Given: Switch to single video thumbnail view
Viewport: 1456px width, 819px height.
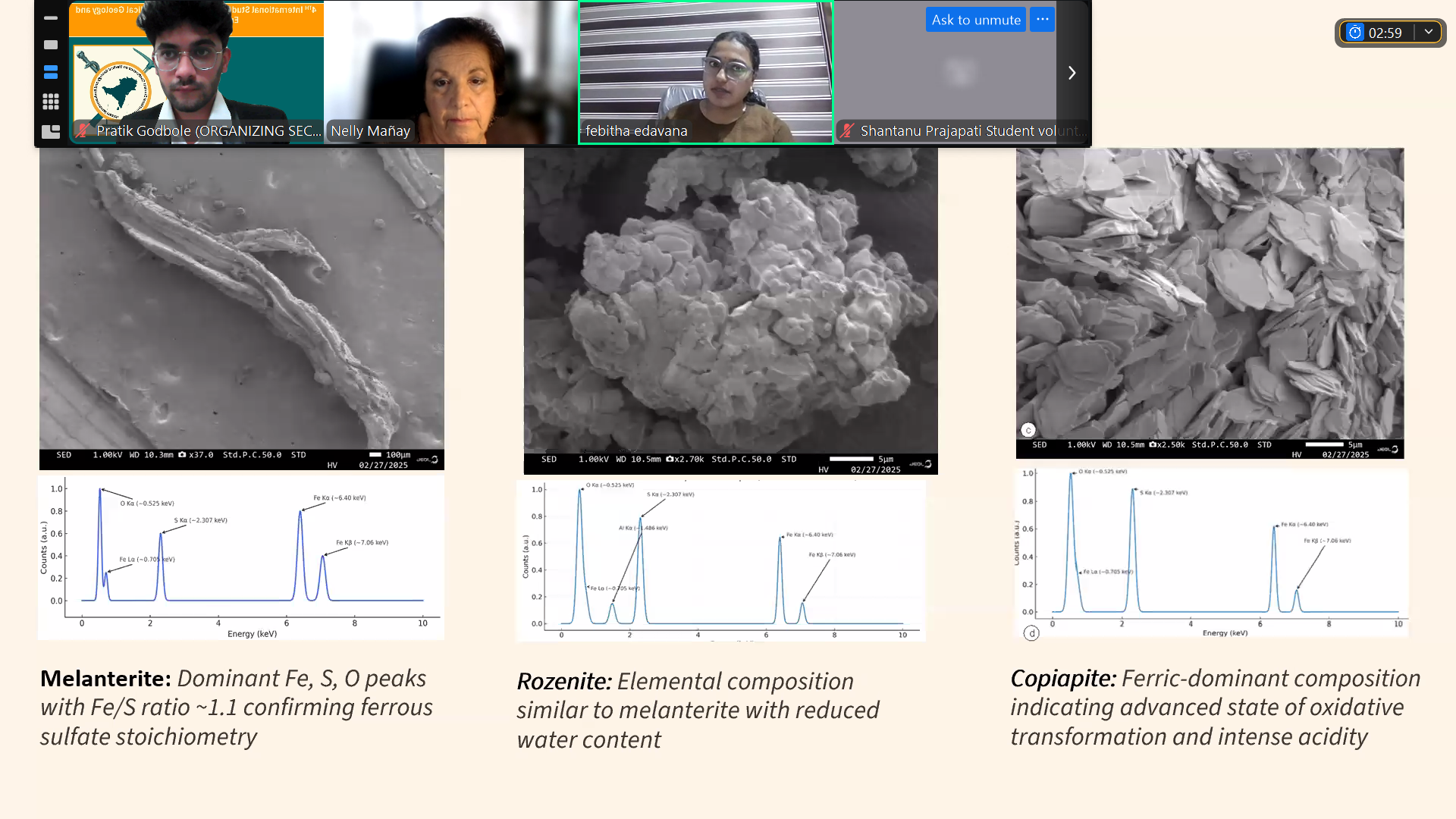Looking at the screenshot, I should pyautogui.click(x=51, y=45).
